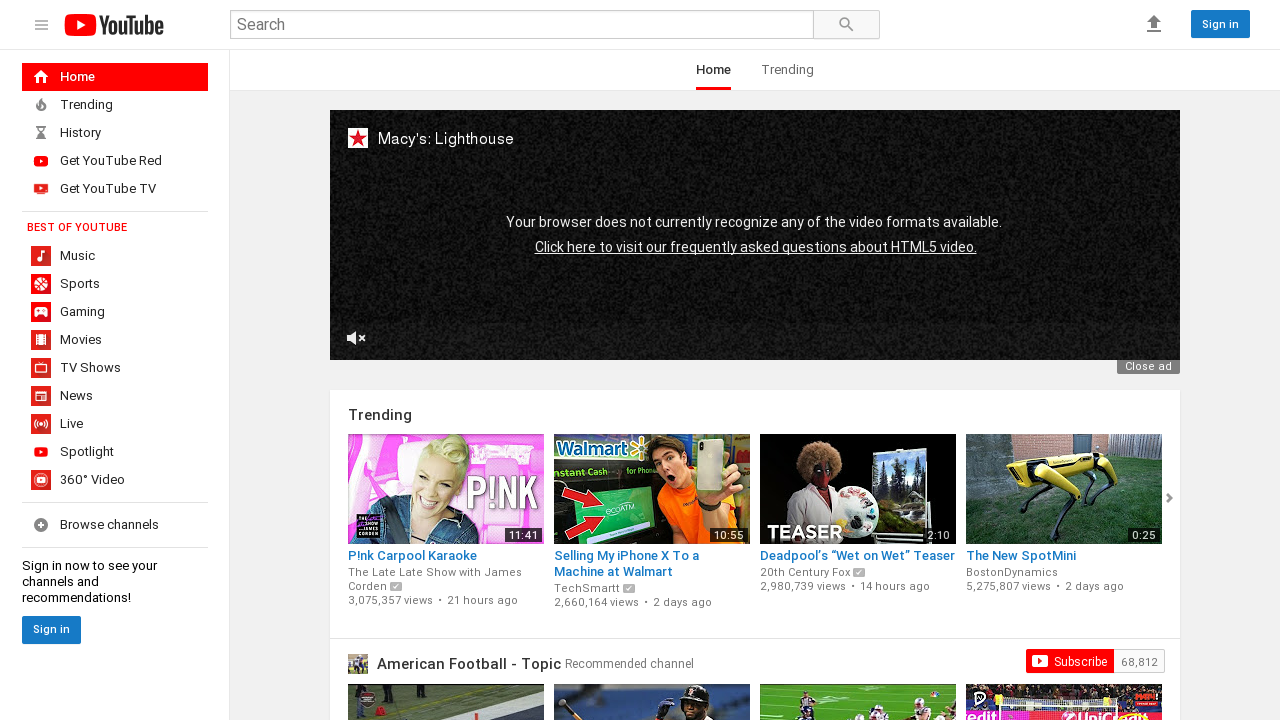Unmute the ad video speaker

point(356,338)
